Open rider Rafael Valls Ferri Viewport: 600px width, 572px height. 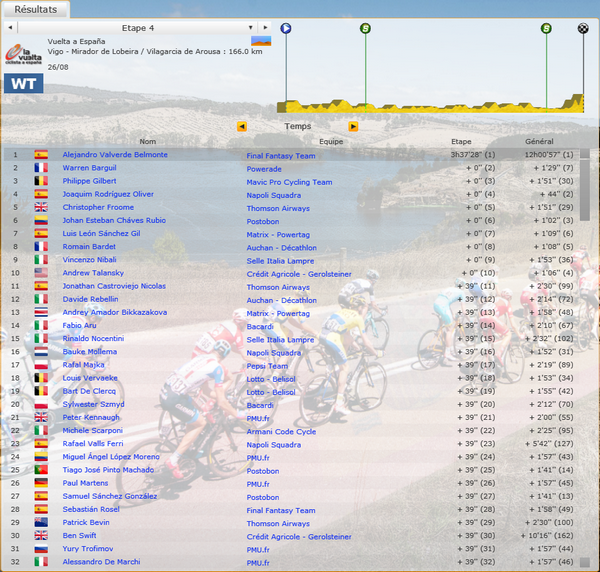coord(93,443)
